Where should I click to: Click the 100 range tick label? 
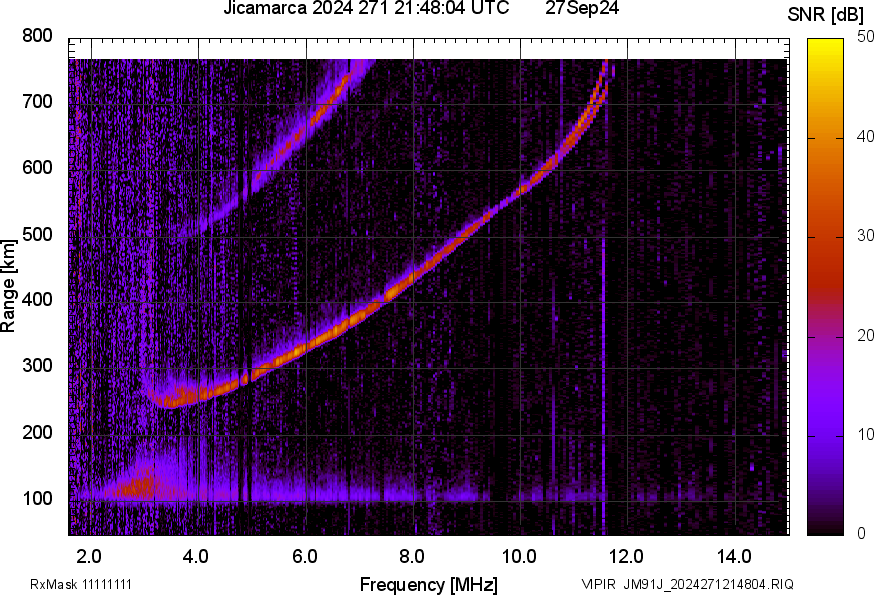tap(38, 499)
